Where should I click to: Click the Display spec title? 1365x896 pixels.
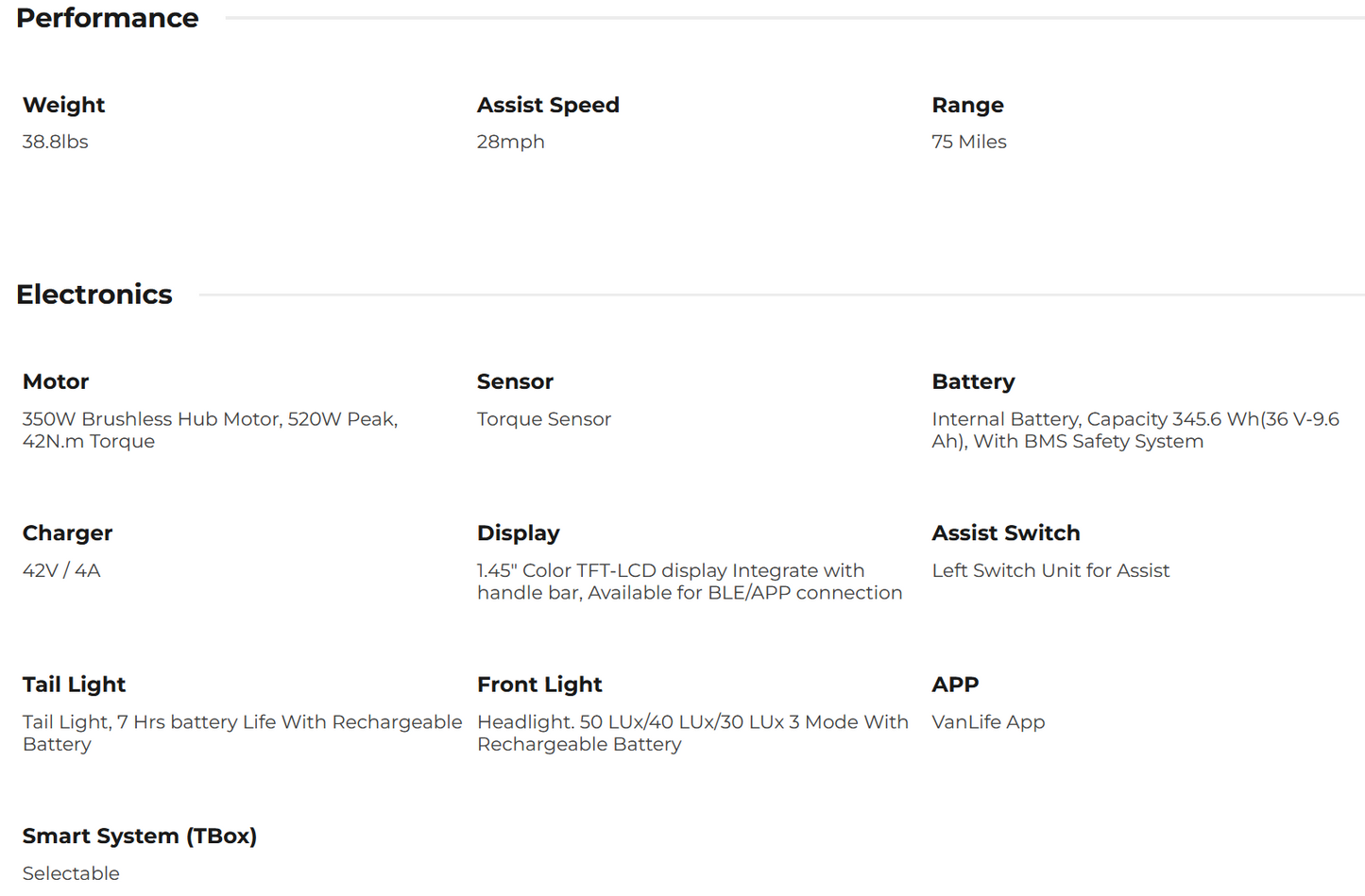point(518,533)
